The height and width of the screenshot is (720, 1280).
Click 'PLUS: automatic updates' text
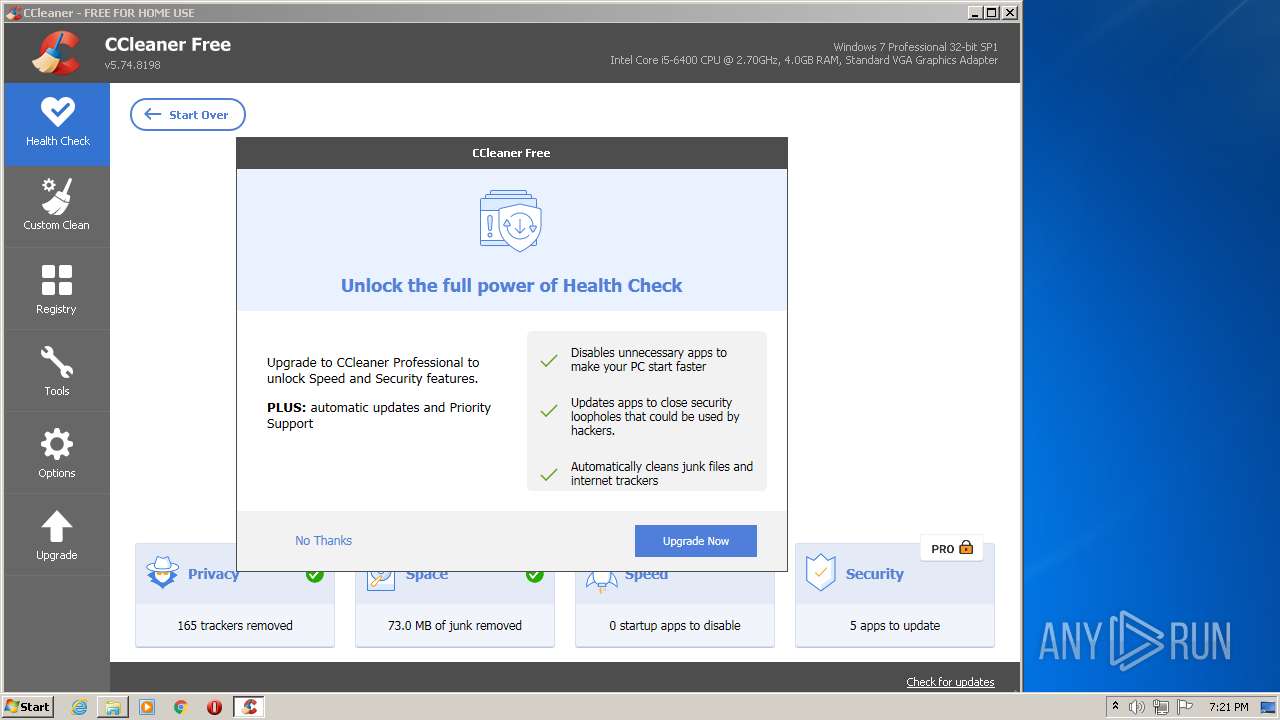point(379,415)
